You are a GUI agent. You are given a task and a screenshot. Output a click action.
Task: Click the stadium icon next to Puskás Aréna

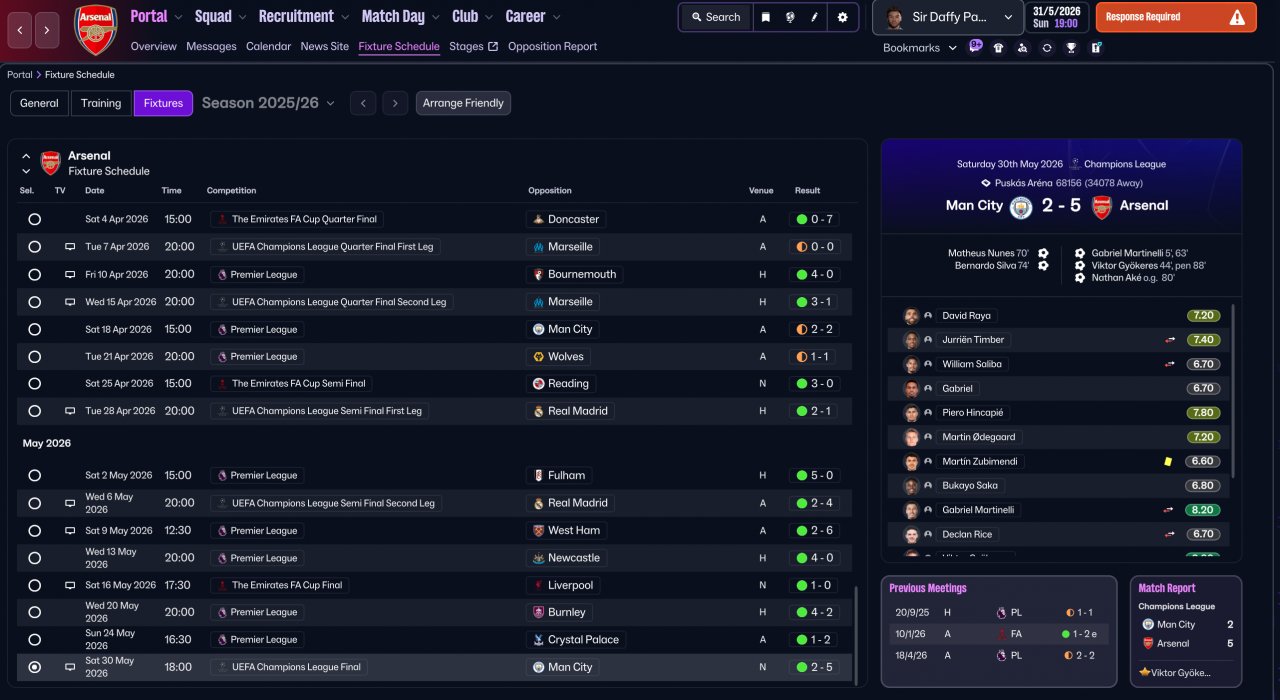[986, 183]
